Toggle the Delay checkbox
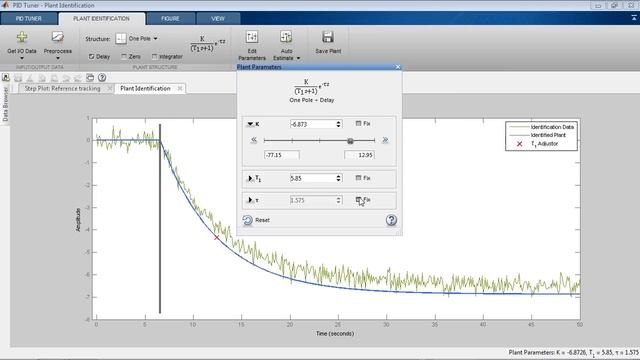 (x=91, y=56)
